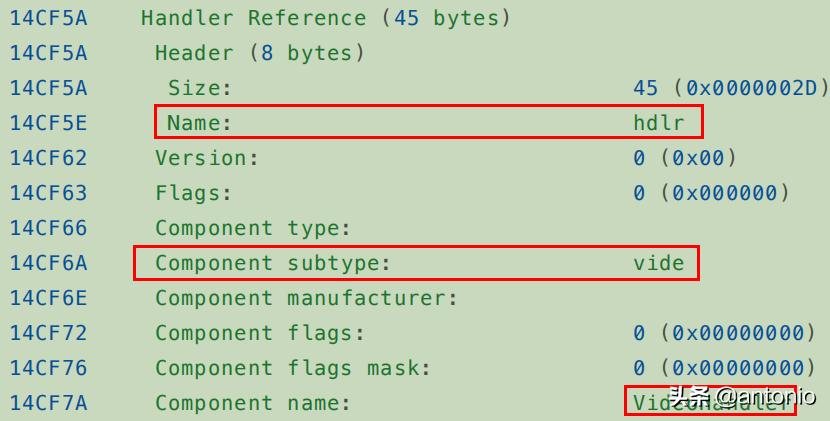The width and height of the screenshot is (830, 421).
Task: Click offset address 14CF72
Action: tap(49, 333)
